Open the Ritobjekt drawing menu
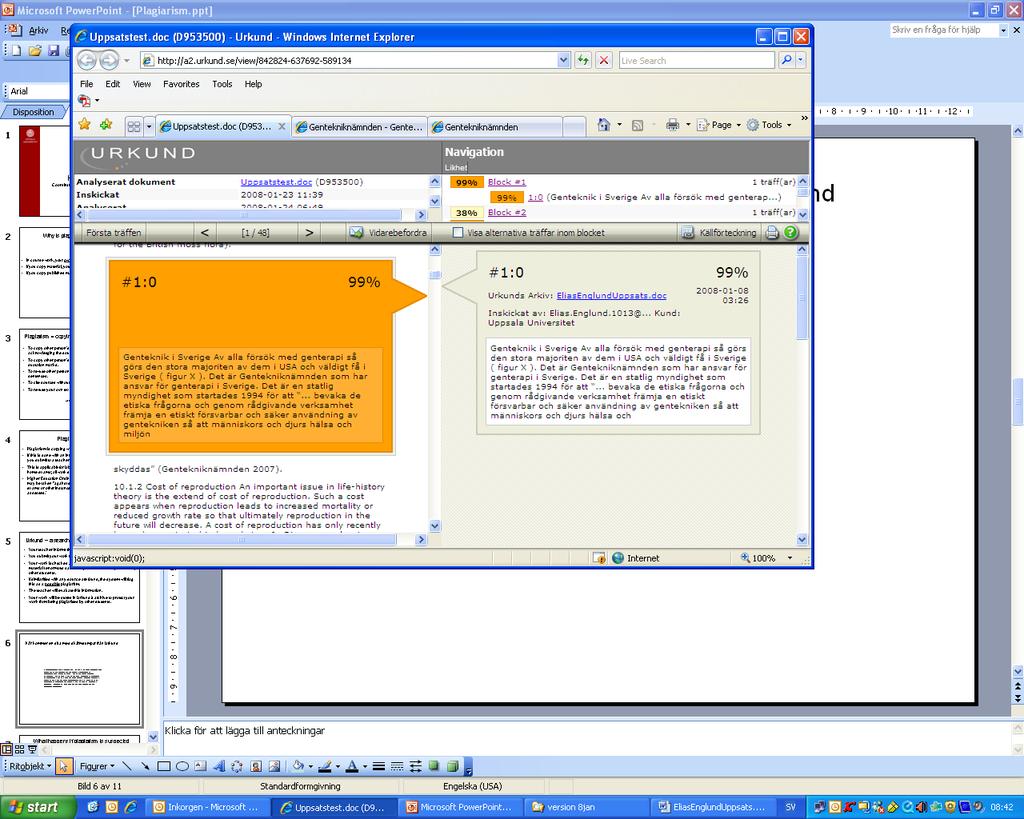Image resolution: width=1024 pixels, height=819 pixels. click(x=29, y=766)
